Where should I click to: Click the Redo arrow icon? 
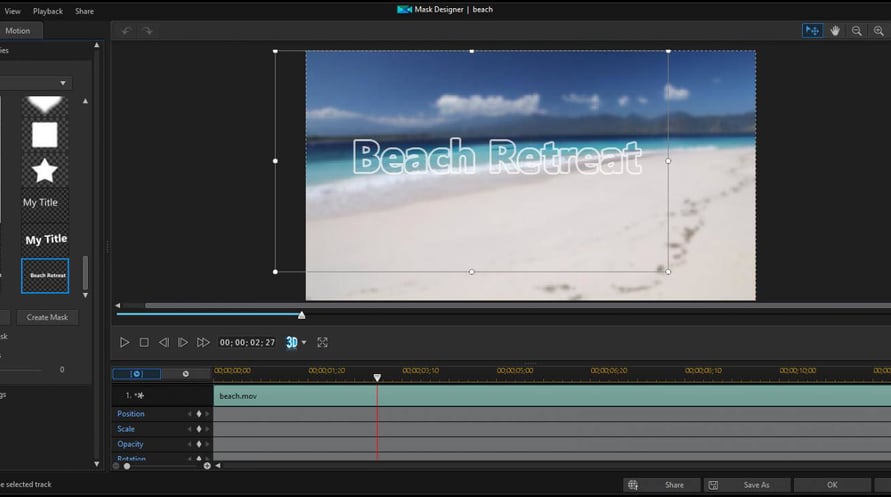coord(148,31)
